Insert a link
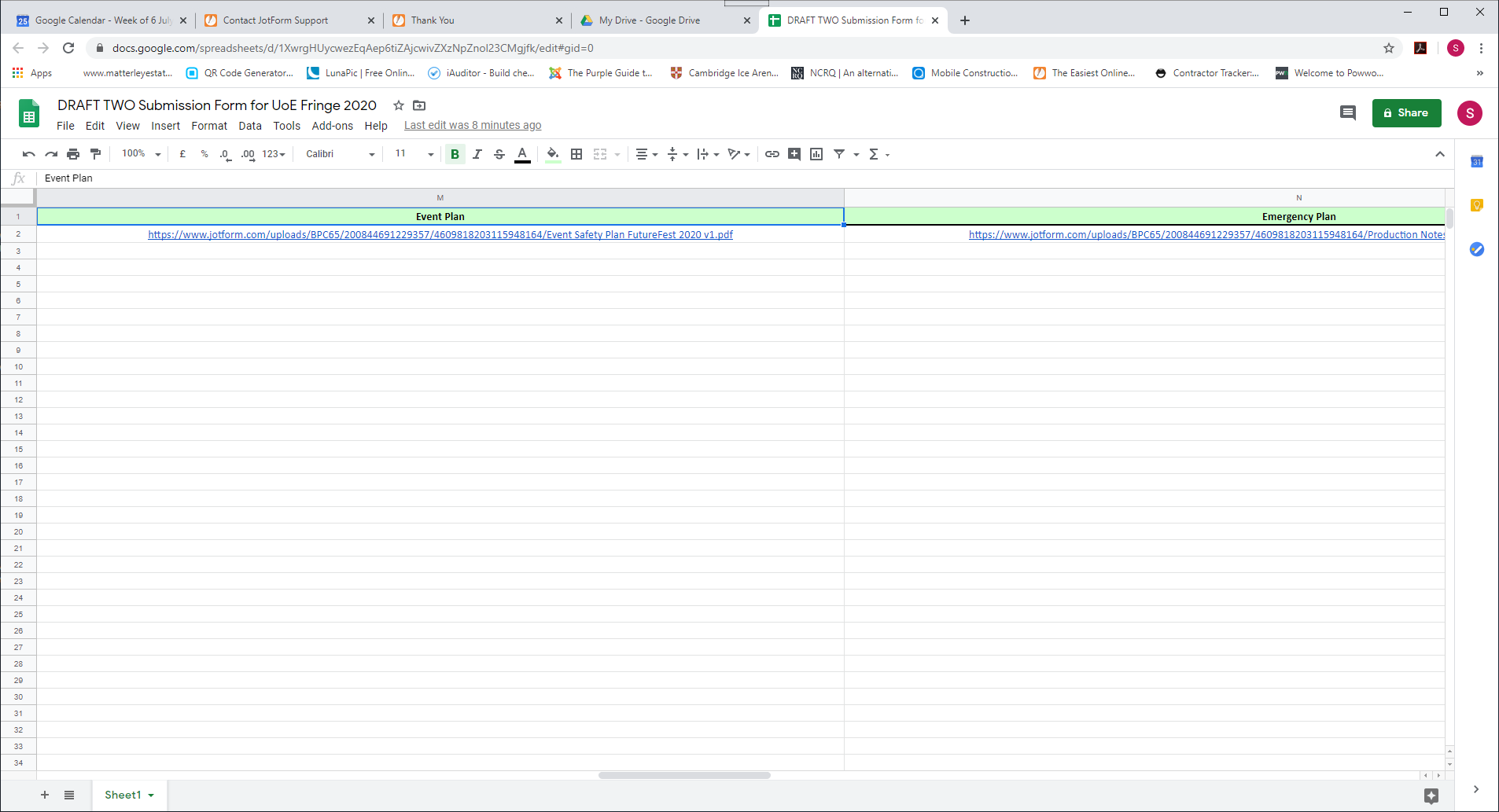 (772, 154)
